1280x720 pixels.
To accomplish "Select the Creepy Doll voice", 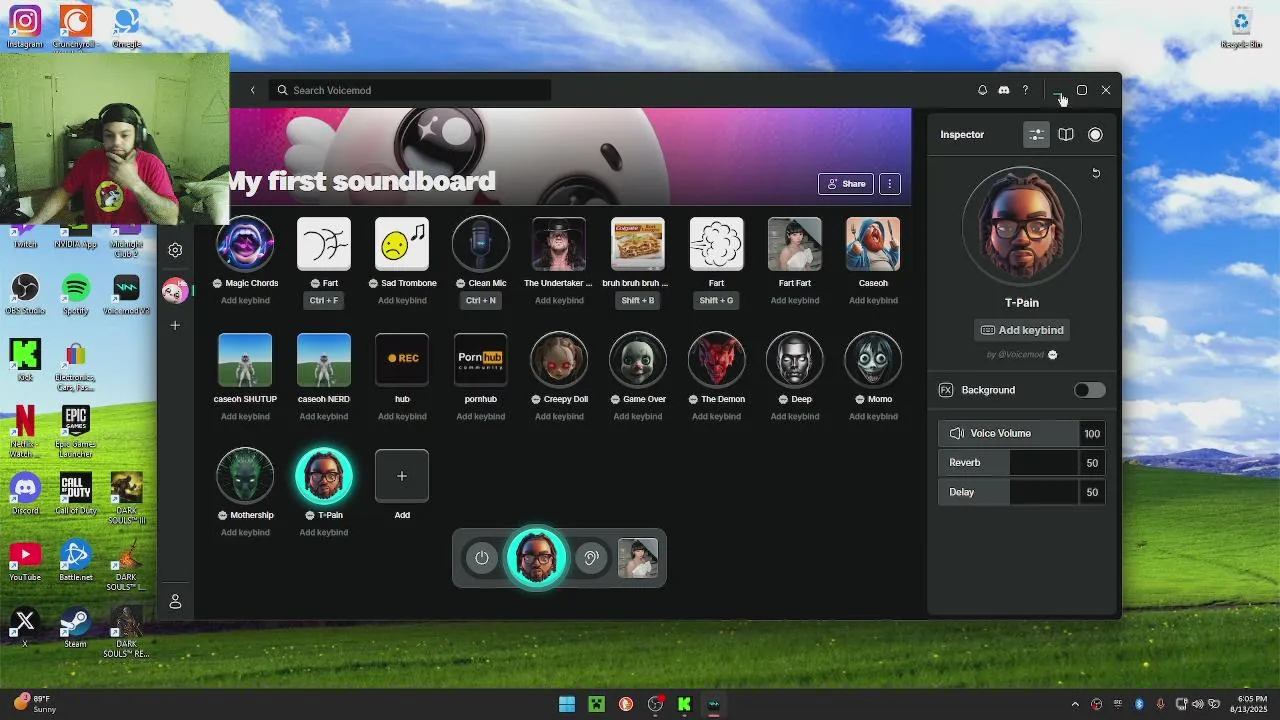I will pyautogui.click(x=559, y=360).
